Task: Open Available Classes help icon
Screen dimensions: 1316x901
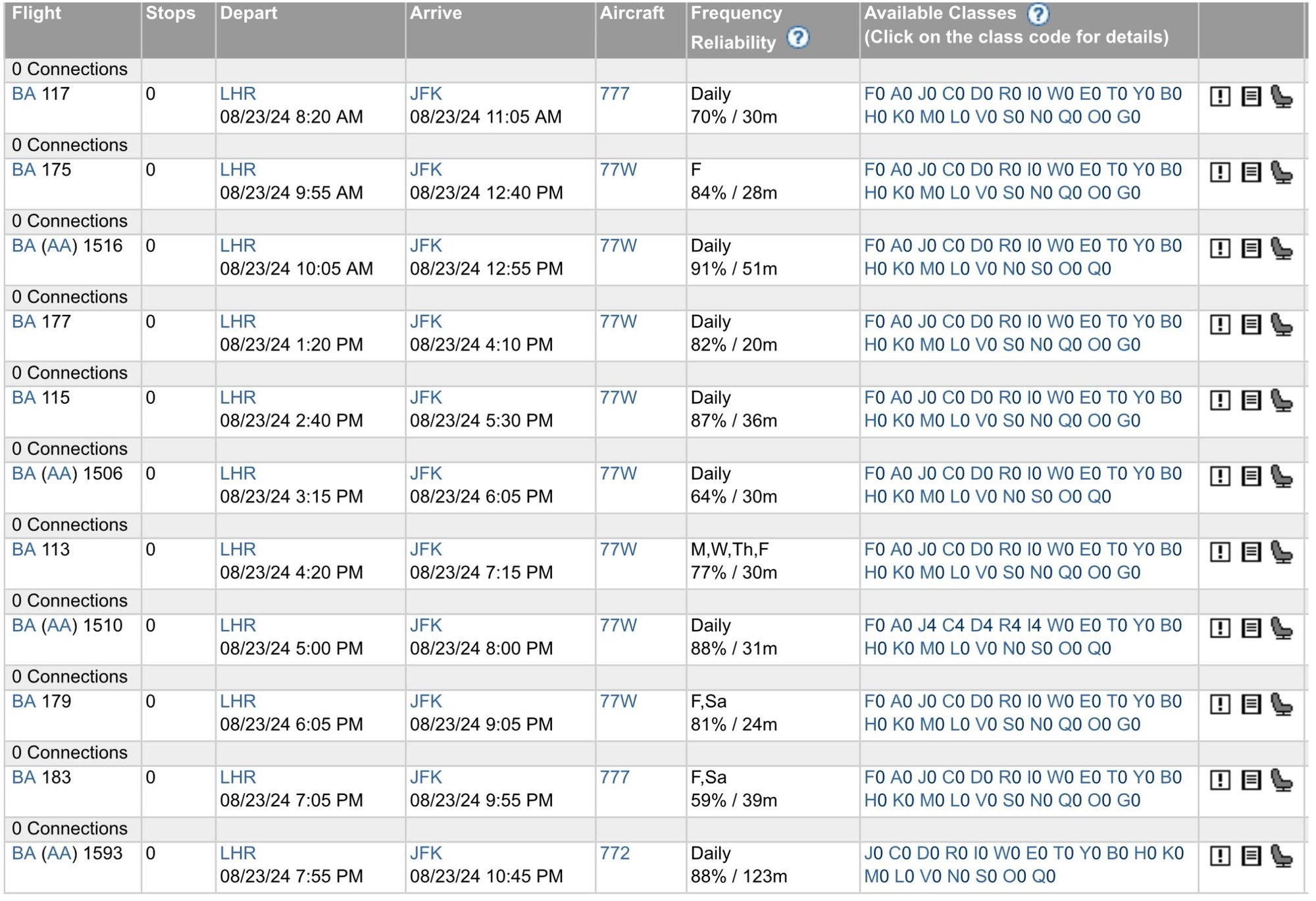Action: [1038, 14]
